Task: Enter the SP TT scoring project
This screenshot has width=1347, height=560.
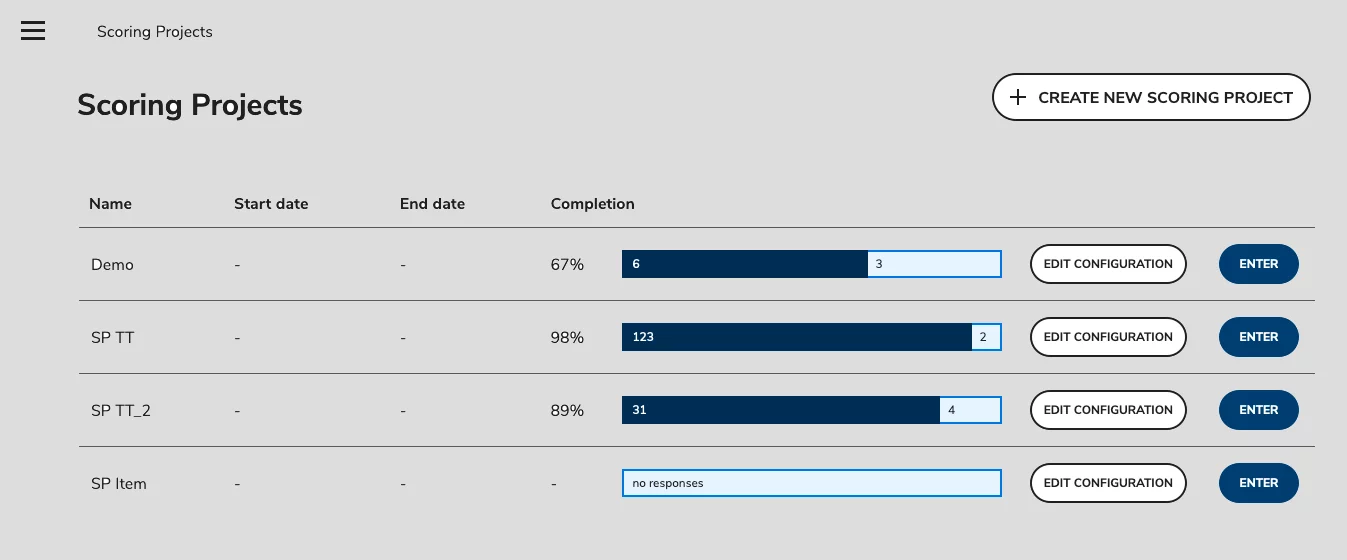Action: coord(1258,337)
